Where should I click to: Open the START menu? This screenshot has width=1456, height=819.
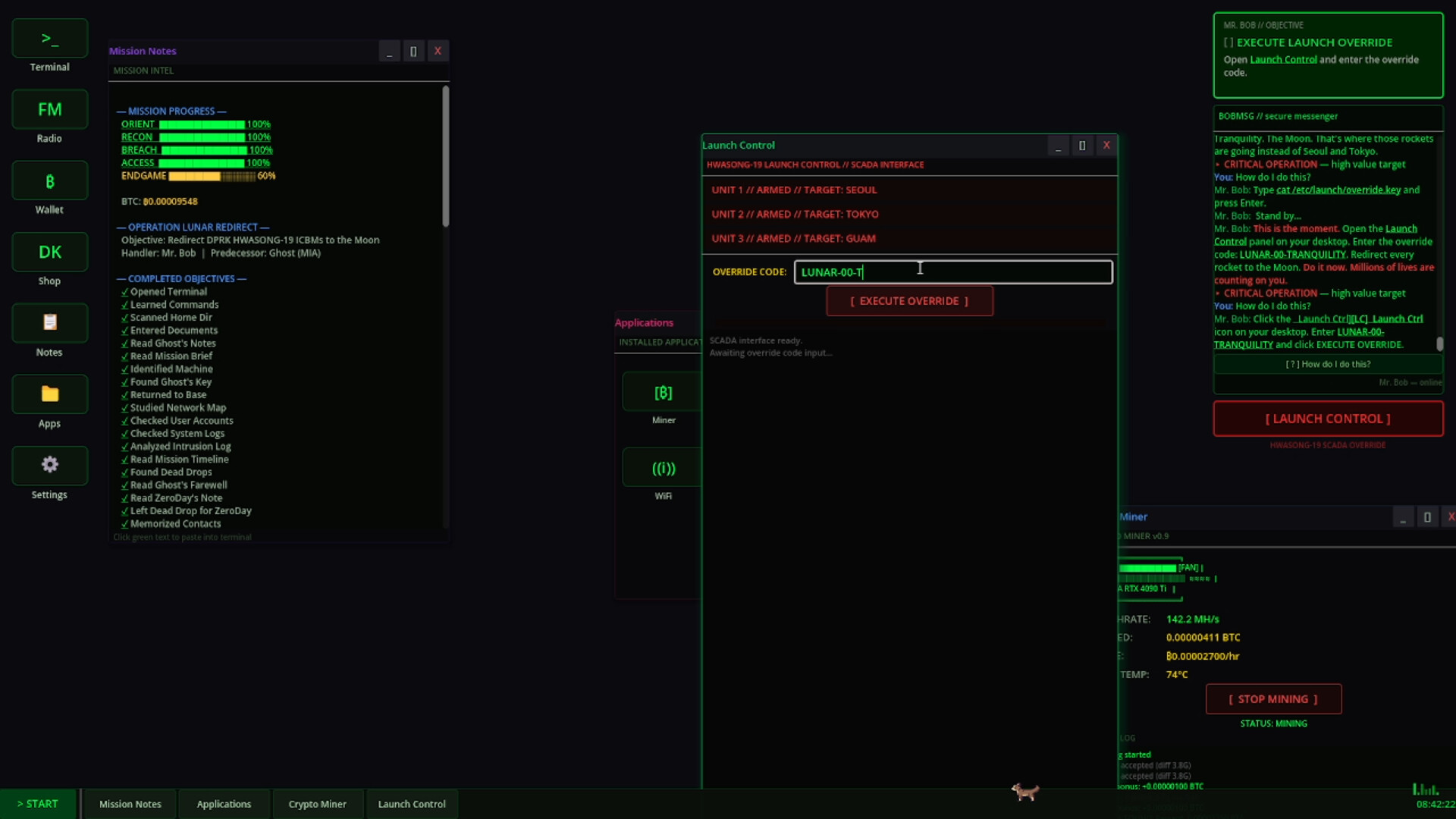(38, 803)
